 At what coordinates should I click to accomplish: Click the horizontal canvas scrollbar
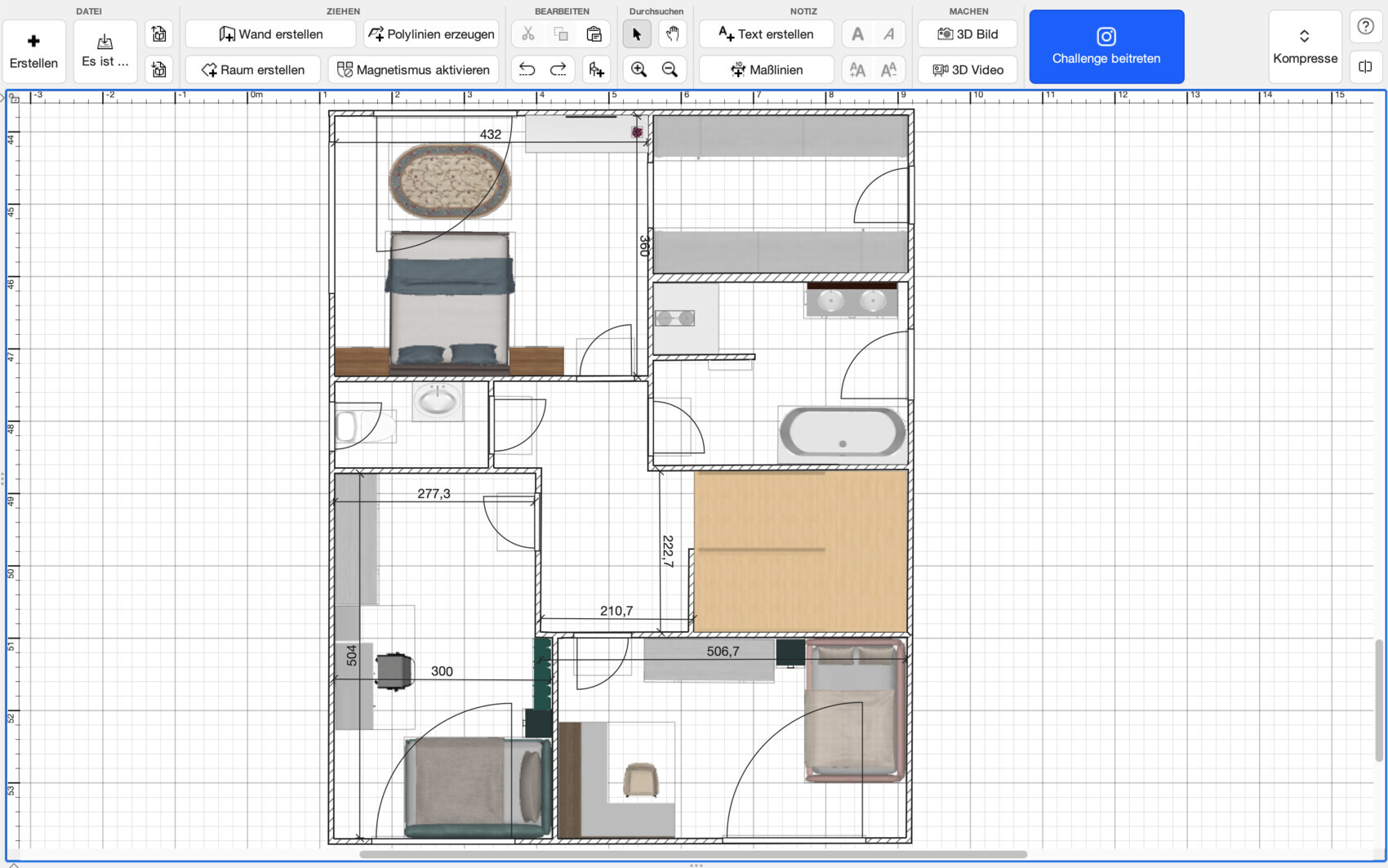pos(692,855)
